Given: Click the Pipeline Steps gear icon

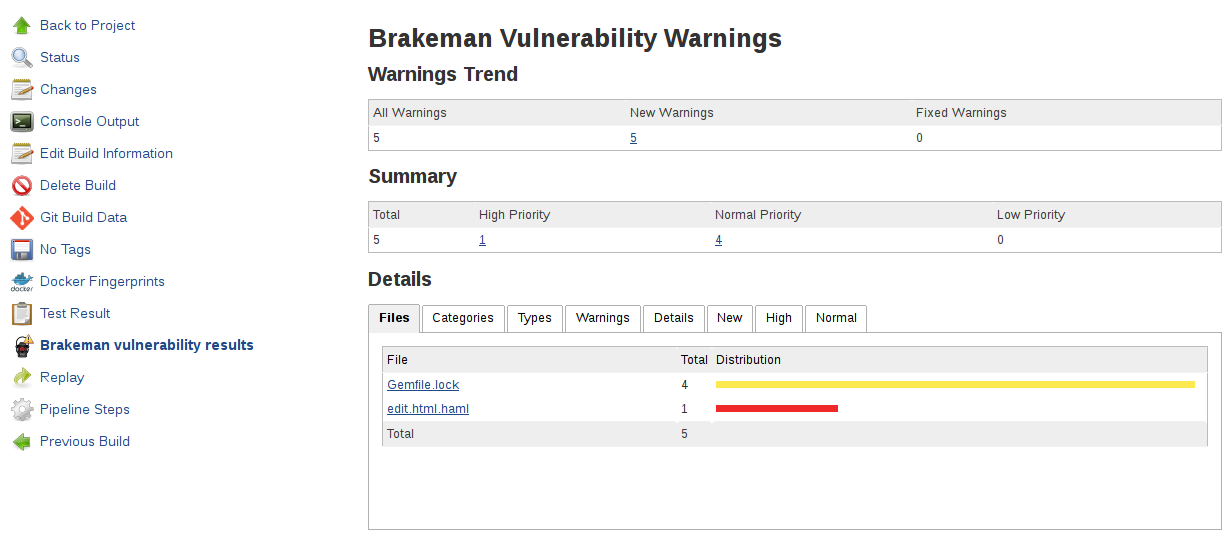Looking at the screenshot, I should 22,410.
